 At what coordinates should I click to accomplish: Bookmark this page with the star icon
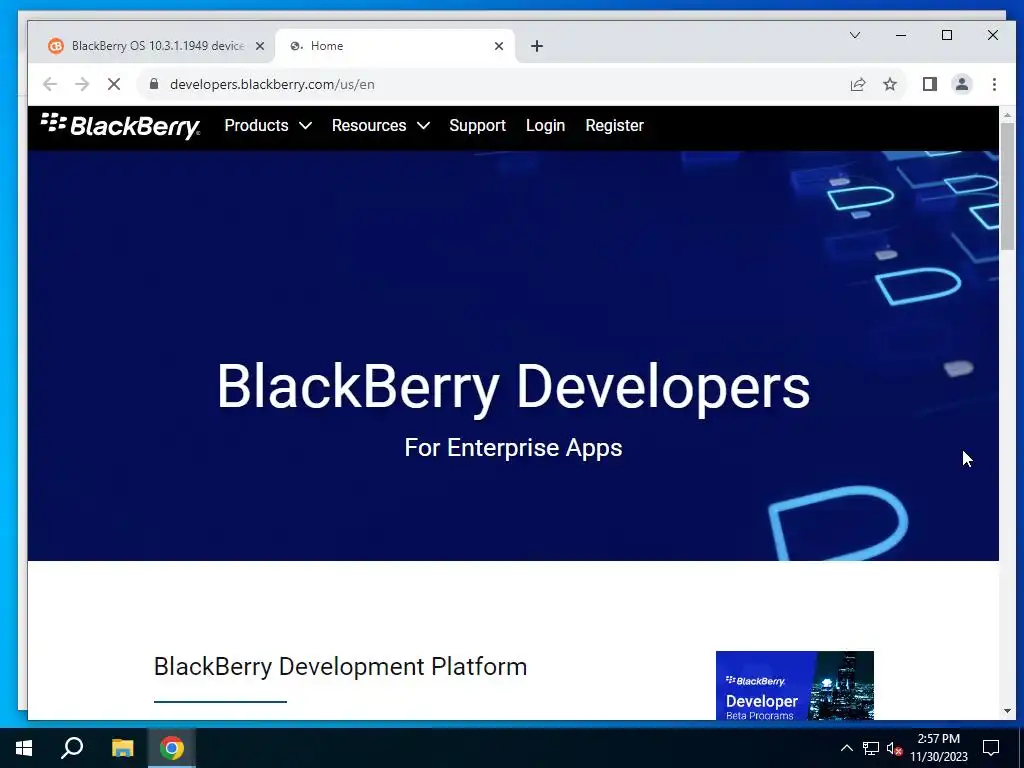tap(889, 84)
